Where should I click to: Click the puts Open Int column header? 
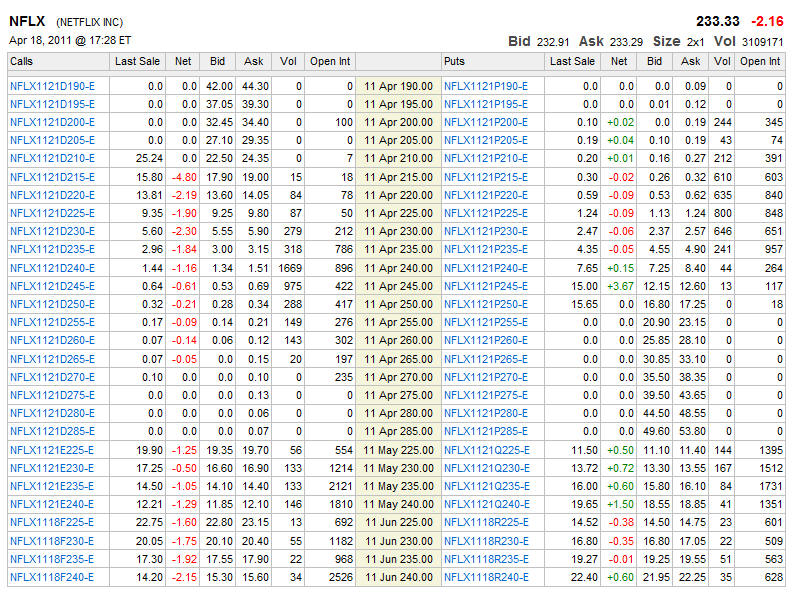coord(760,62)
